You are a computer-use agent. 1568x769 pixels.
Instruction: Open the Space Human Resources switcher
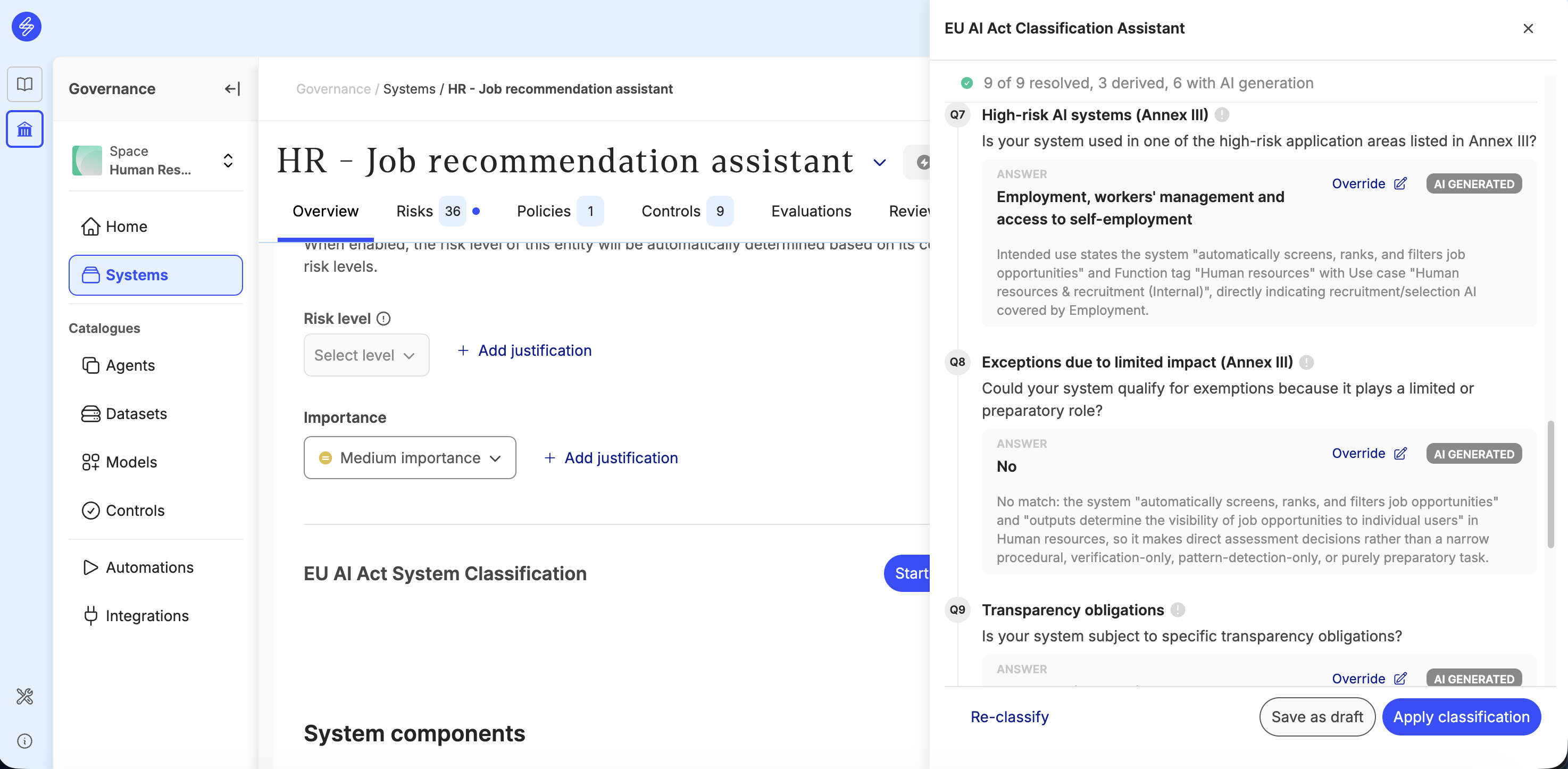point(155,161)
